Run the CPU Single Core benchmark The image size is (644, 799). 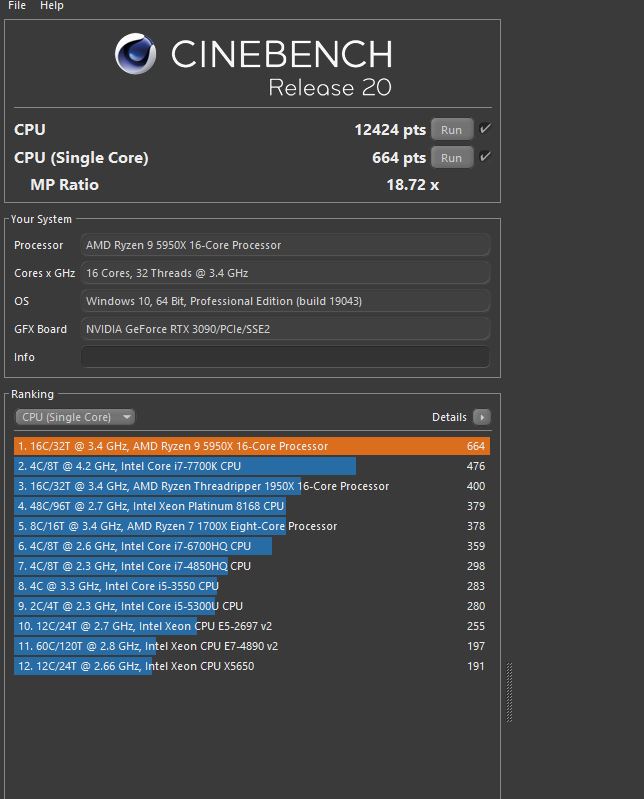pyautogui.click(x=451, y=158)
